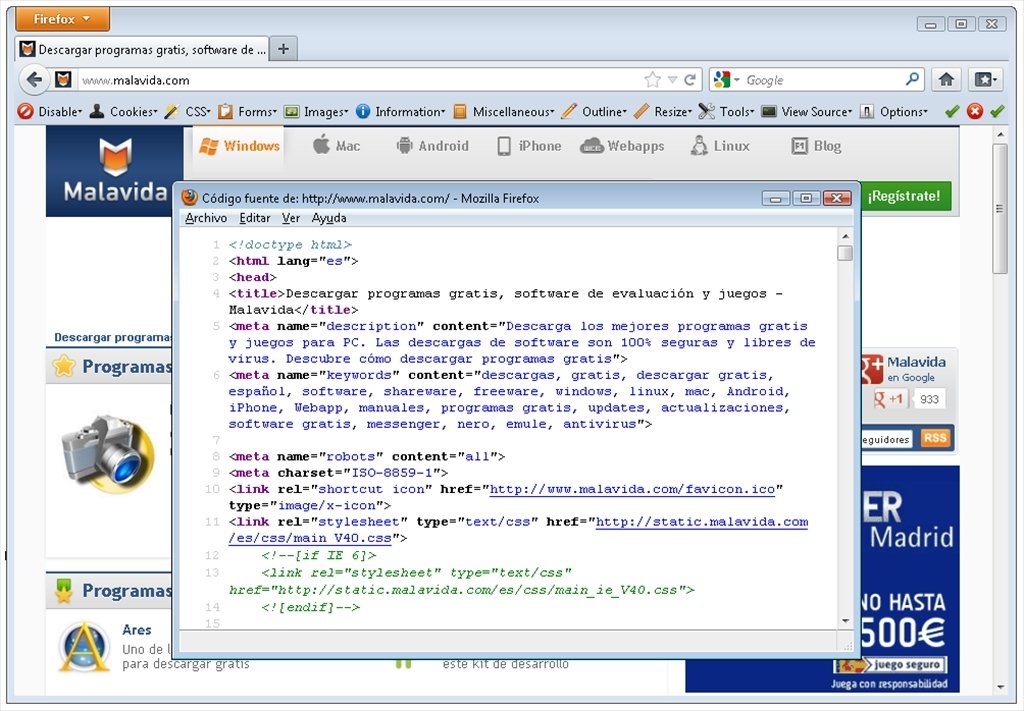Open the Outline toolbar menu
1024x711 pixels.
click(x=594, y=112)
